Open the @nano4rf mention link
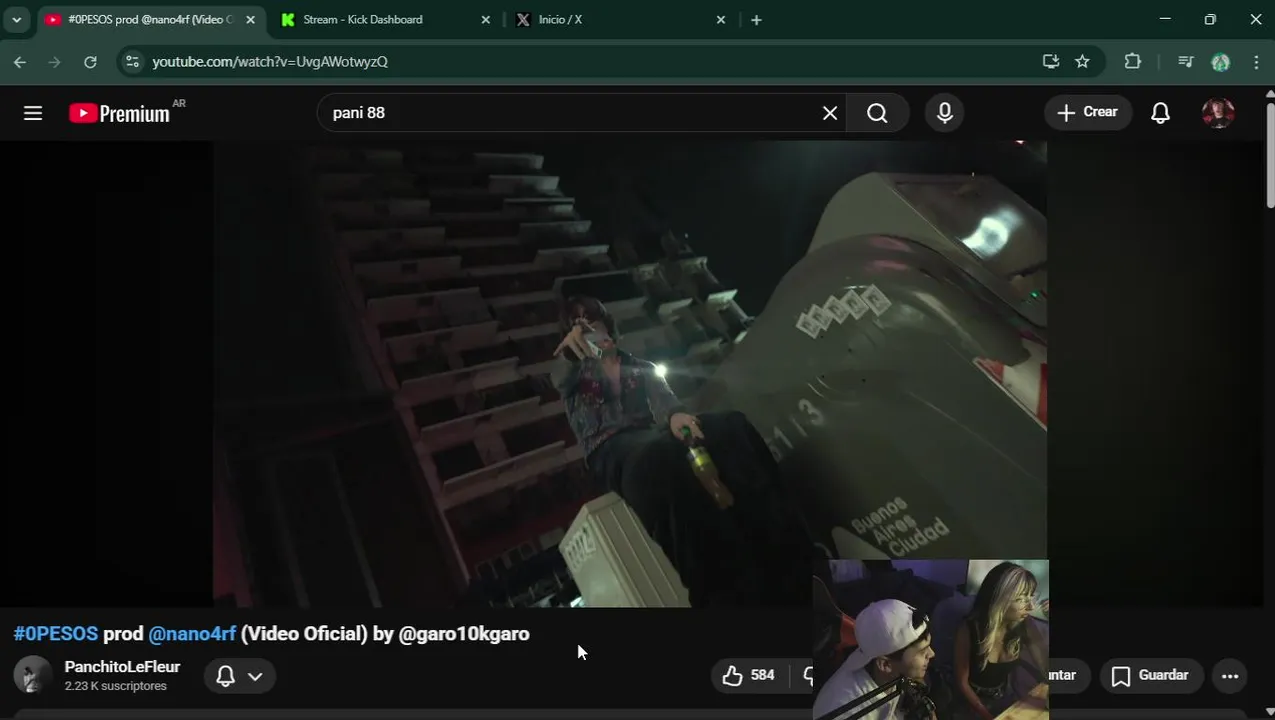 (x=192, y=634)
